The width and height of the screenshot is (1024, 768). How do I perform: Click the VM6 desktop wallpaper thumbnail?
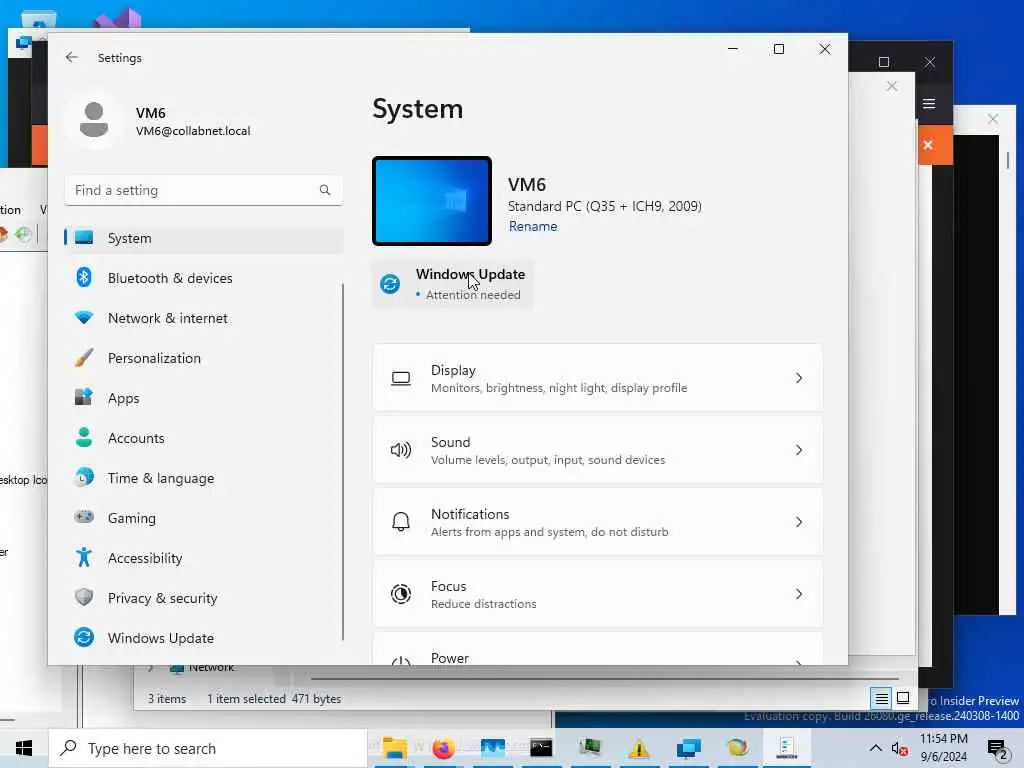click(432, 201)
